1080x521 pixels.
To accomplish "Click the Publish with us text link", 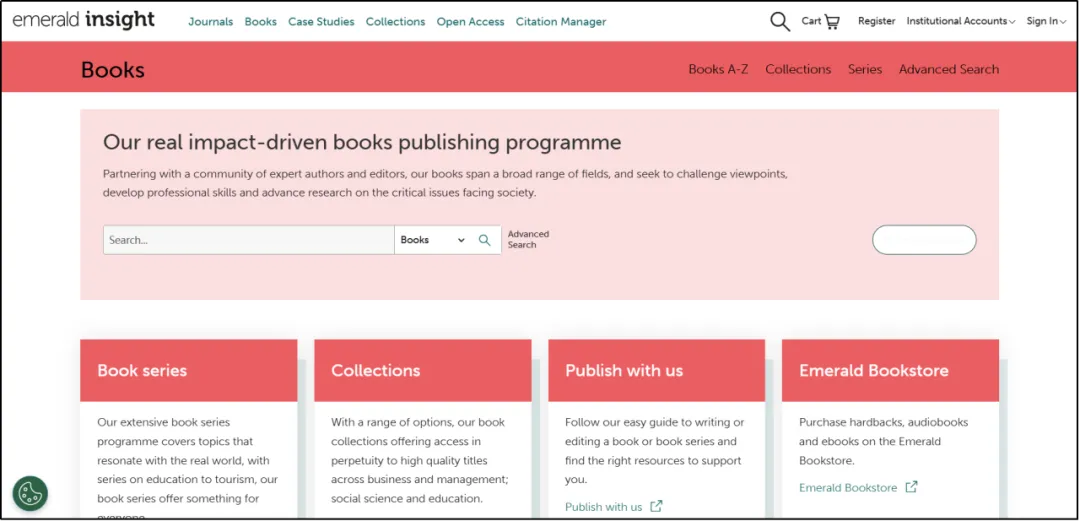I will point(603,507).
